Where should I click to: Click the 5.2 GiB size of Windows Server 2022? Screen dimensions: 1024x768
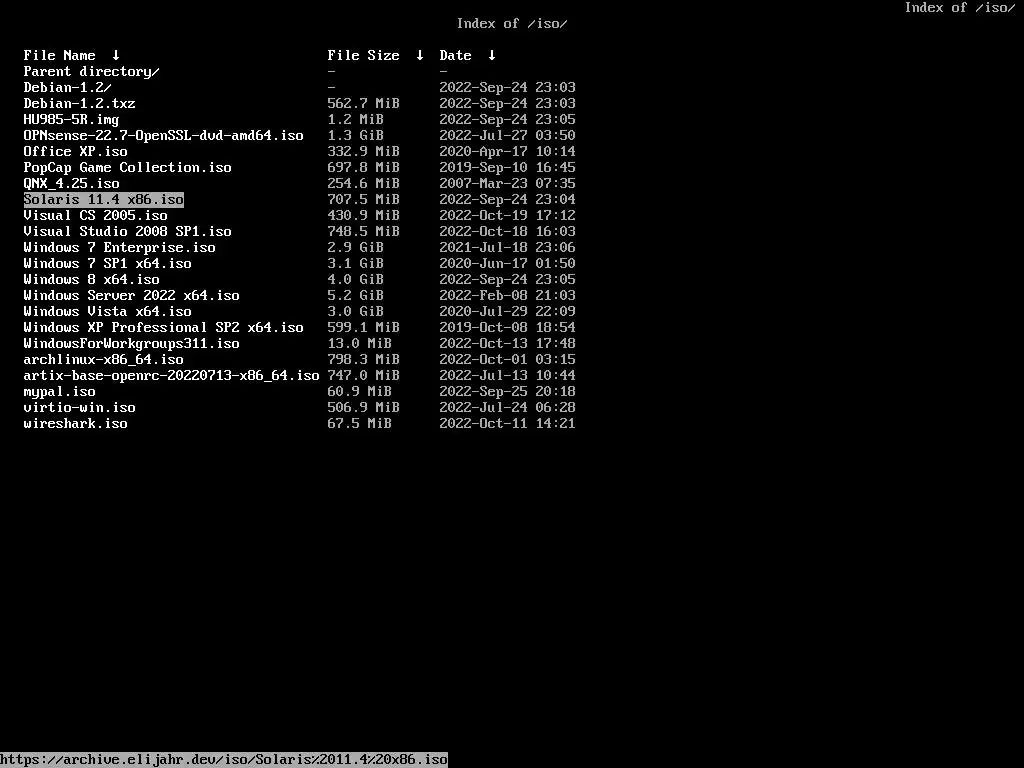click(355, 295)
